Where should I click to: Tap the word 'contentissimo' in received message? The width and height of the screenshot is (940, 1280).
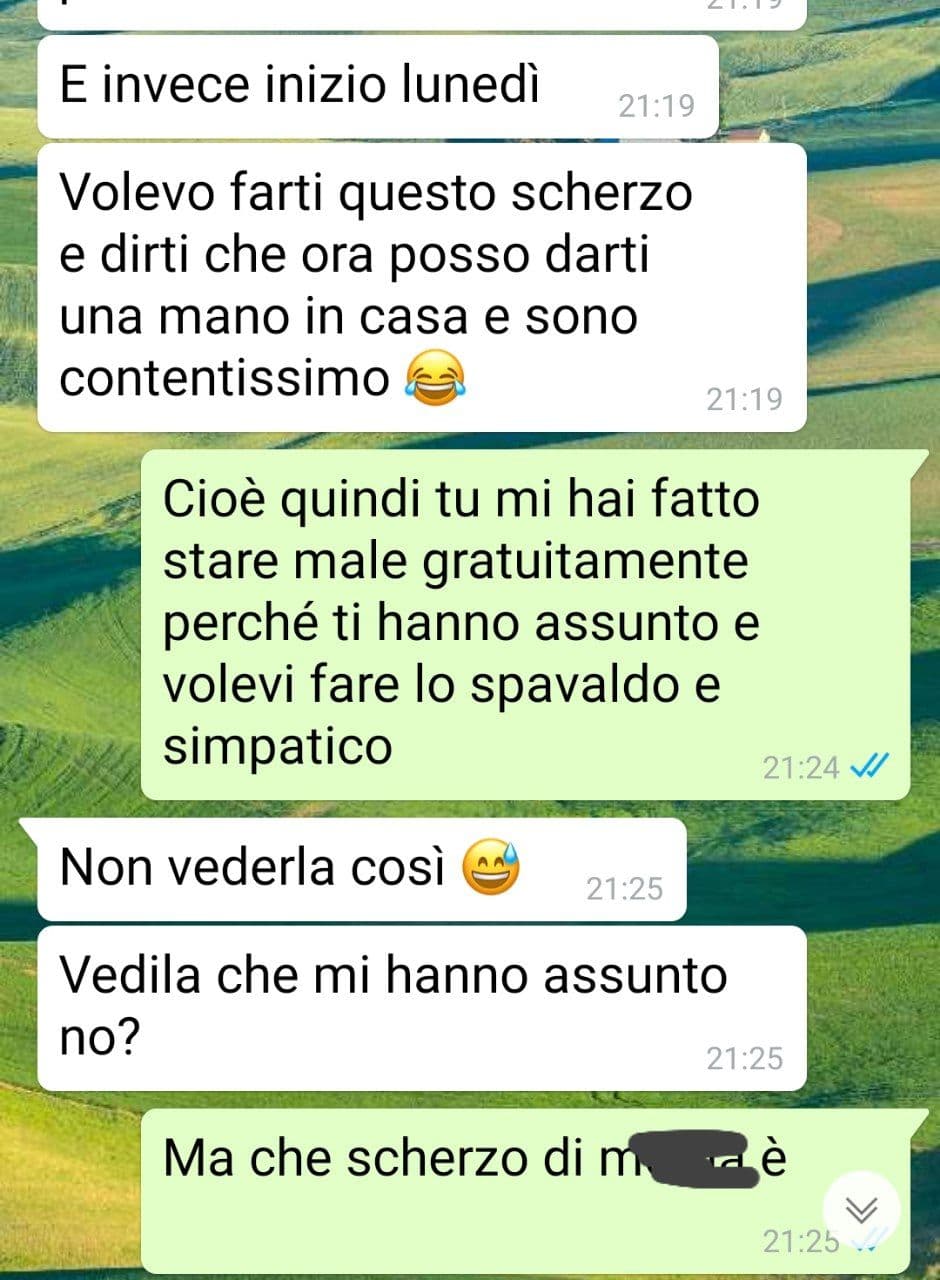click(225, 378)
